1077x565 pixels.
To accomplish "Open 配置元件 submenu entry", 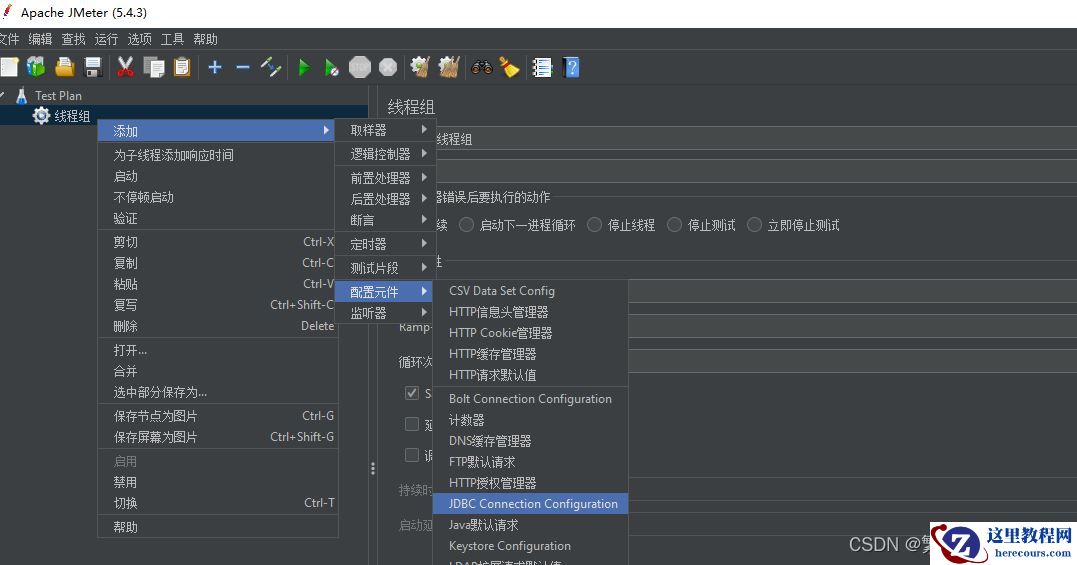I will coord(385,292).
